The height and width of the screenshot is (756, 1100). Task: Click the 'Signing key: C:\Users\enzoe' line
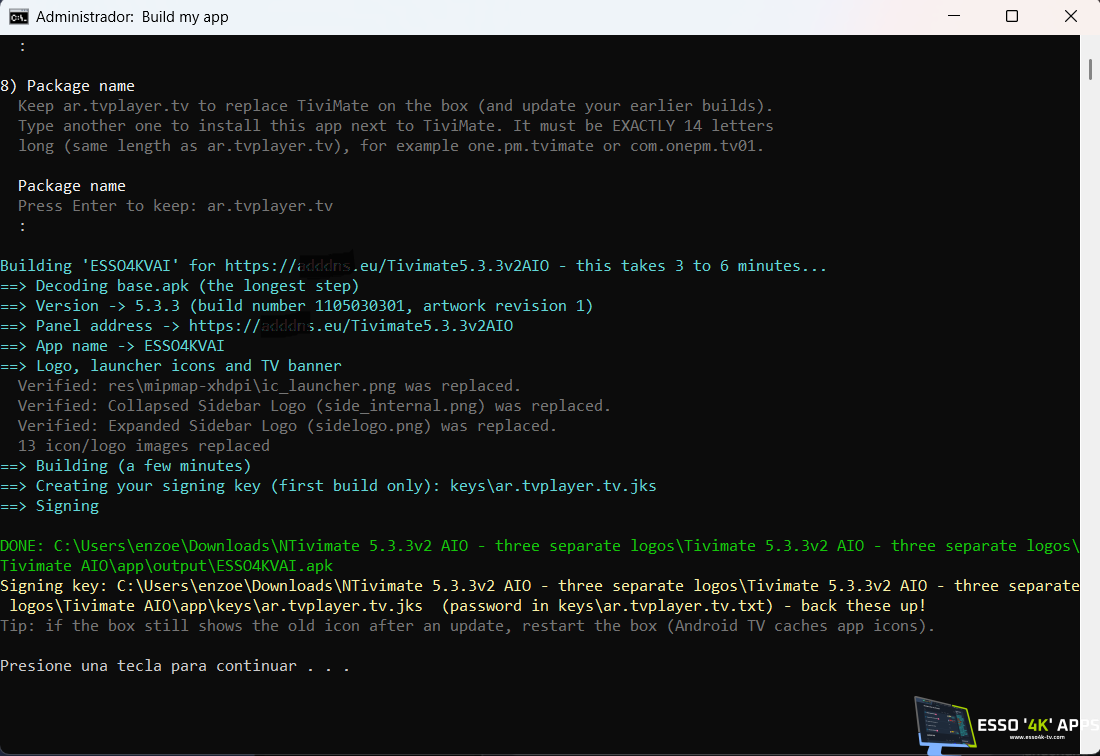click(539, 586)
